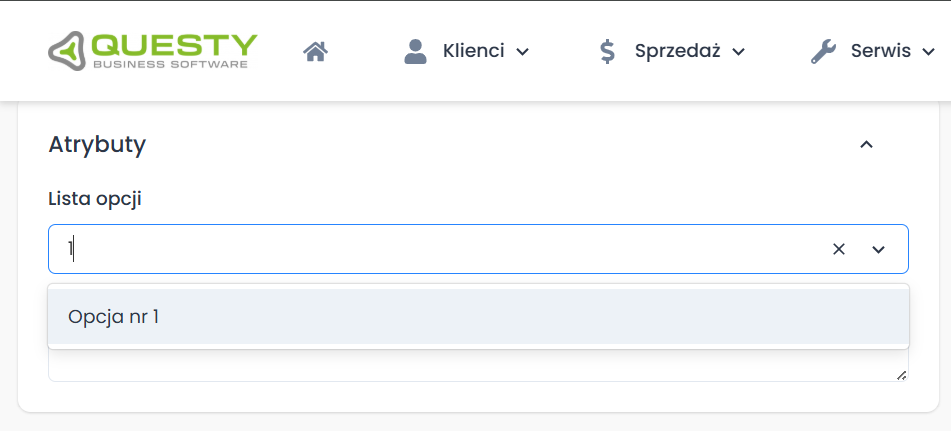Click the text area resize handle
951x431 pixels.
[x=902, y=375]
